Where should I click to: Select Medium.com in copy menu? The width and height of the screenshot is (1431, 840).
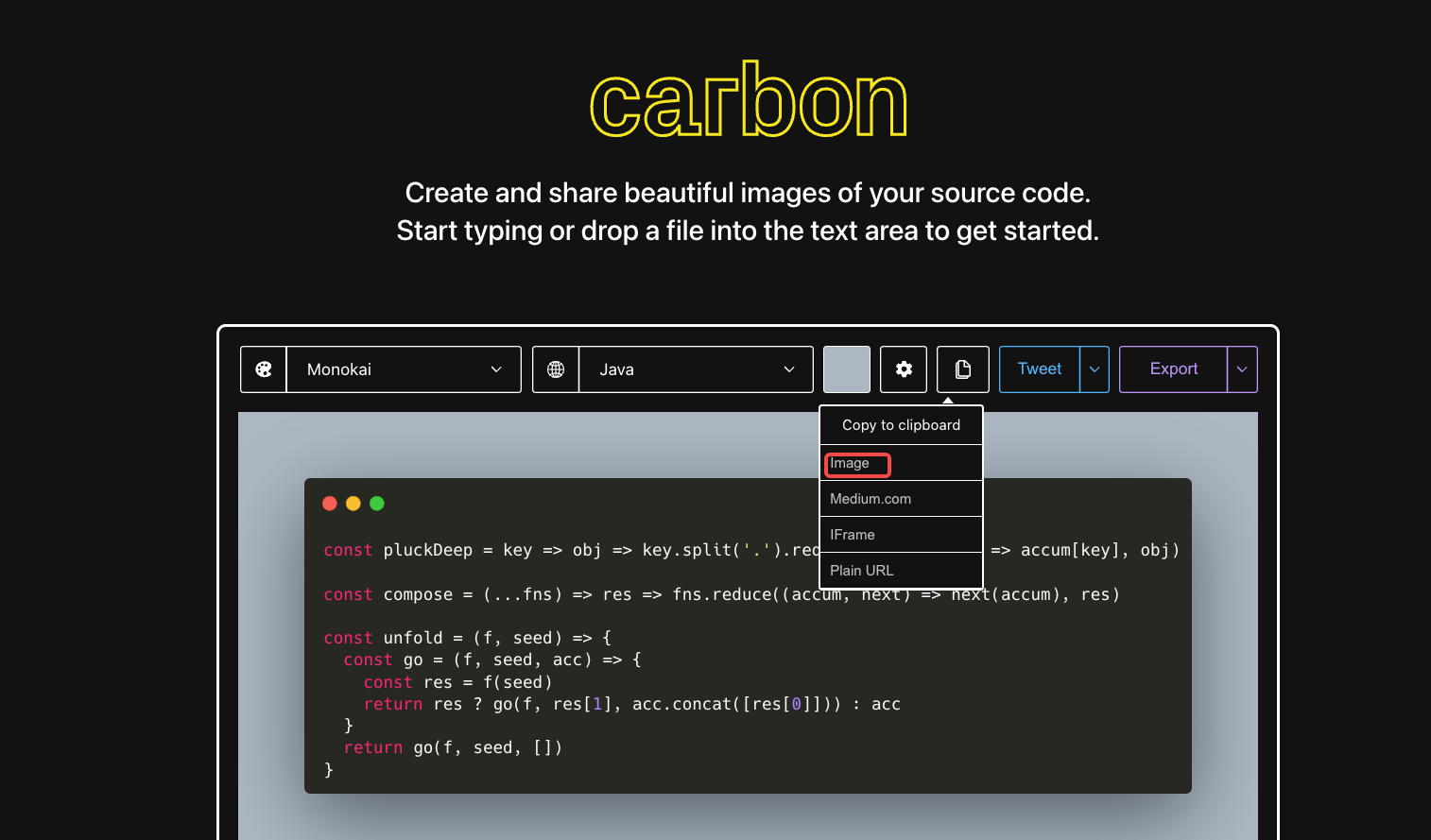pos(902,499)
